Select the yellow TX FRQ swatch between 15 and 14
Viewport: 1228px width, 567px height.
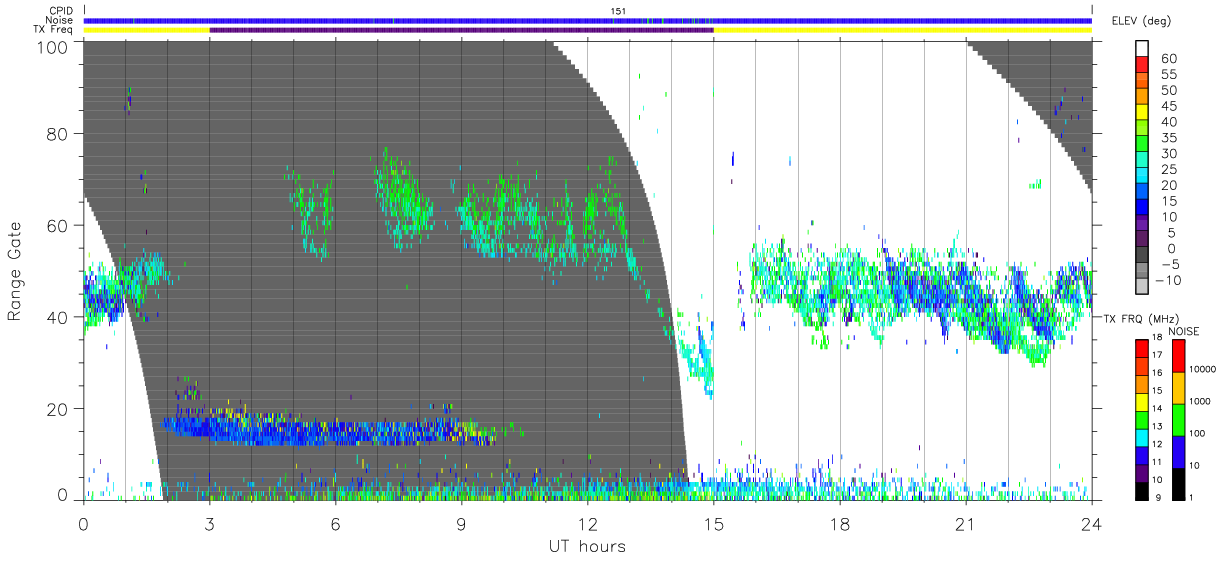[x=1143, y=402]
